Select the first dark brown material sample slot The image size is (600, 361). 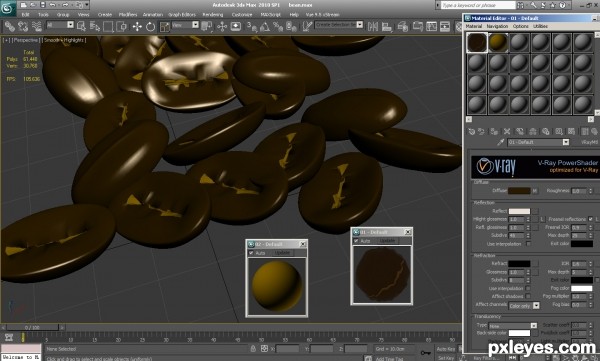(x=477, y=42)
